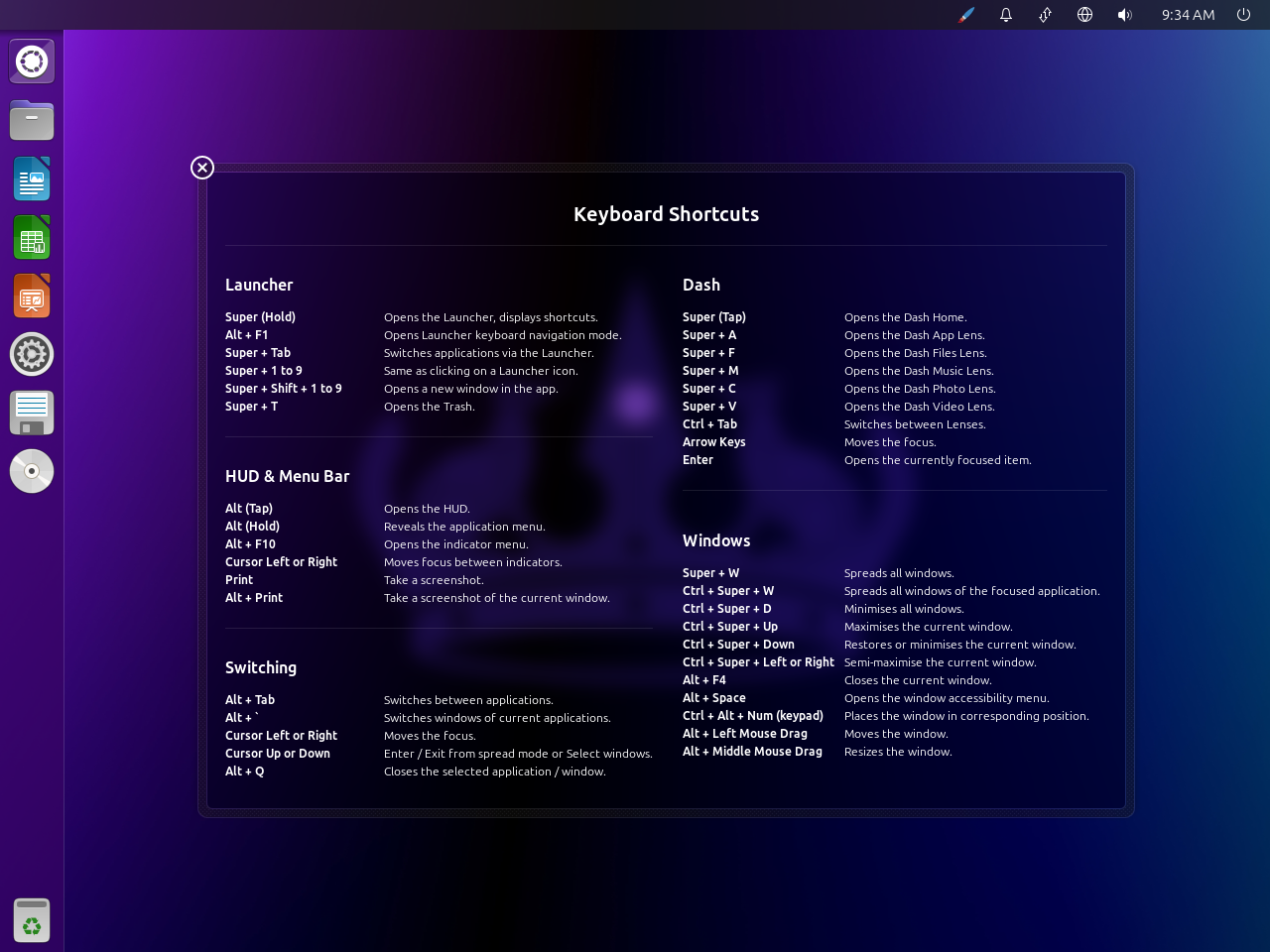This screenshot has width=1270, height=952.
Task: Open the sound volume indicator
Action: [x=1125, y=15]
